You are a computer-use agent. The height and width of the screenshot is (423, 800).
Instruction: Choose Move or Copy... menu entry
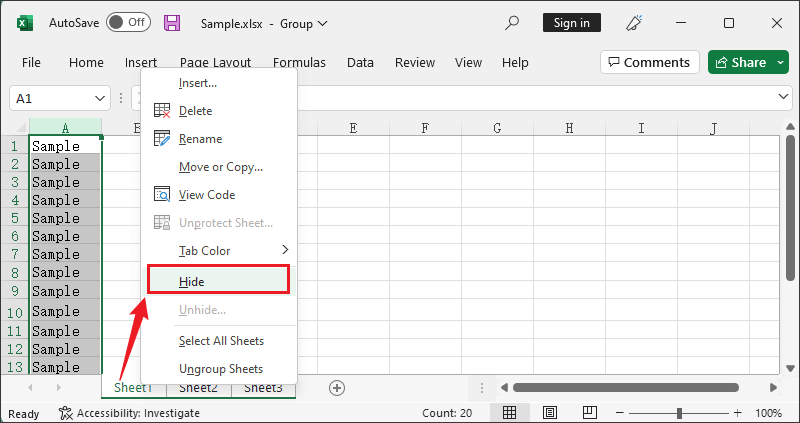(221, 167)
